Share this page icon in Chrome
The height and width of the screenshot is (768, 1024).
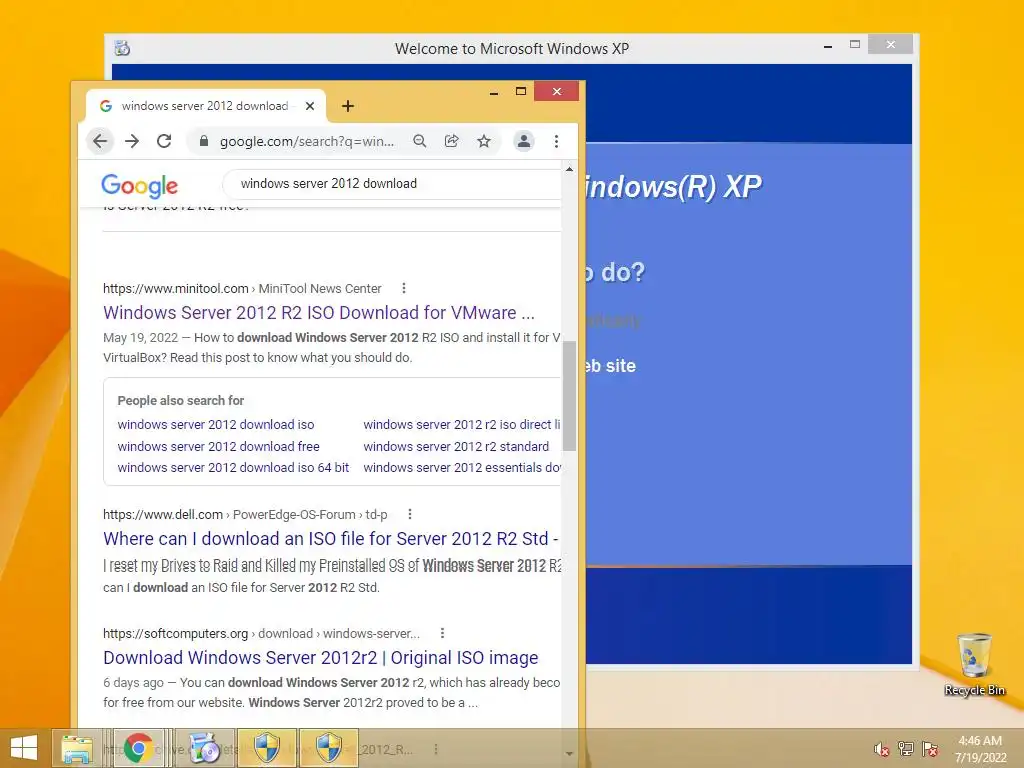pos(451,141)
